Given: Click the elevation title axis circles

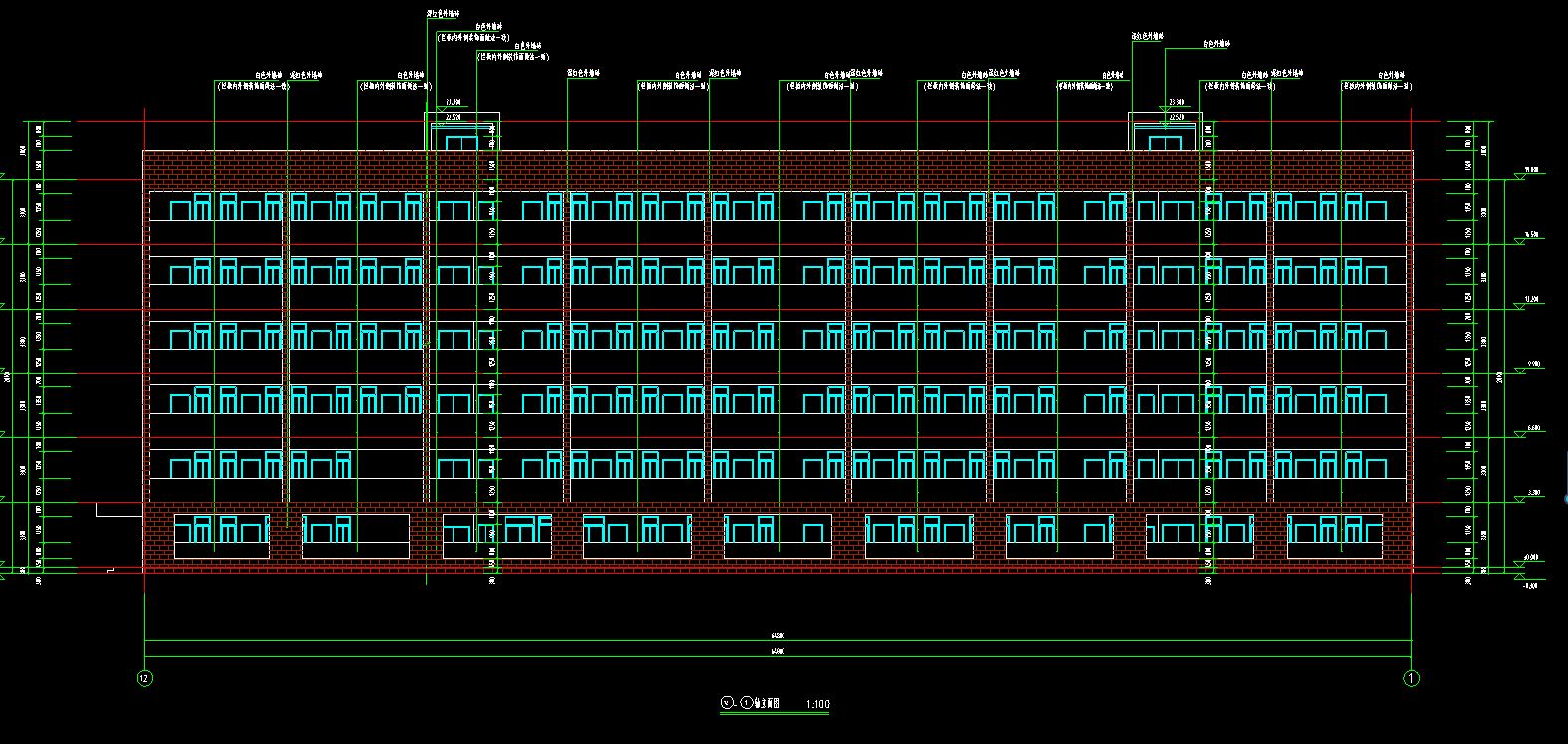Looking at the screenshot, I should point(736,703).
